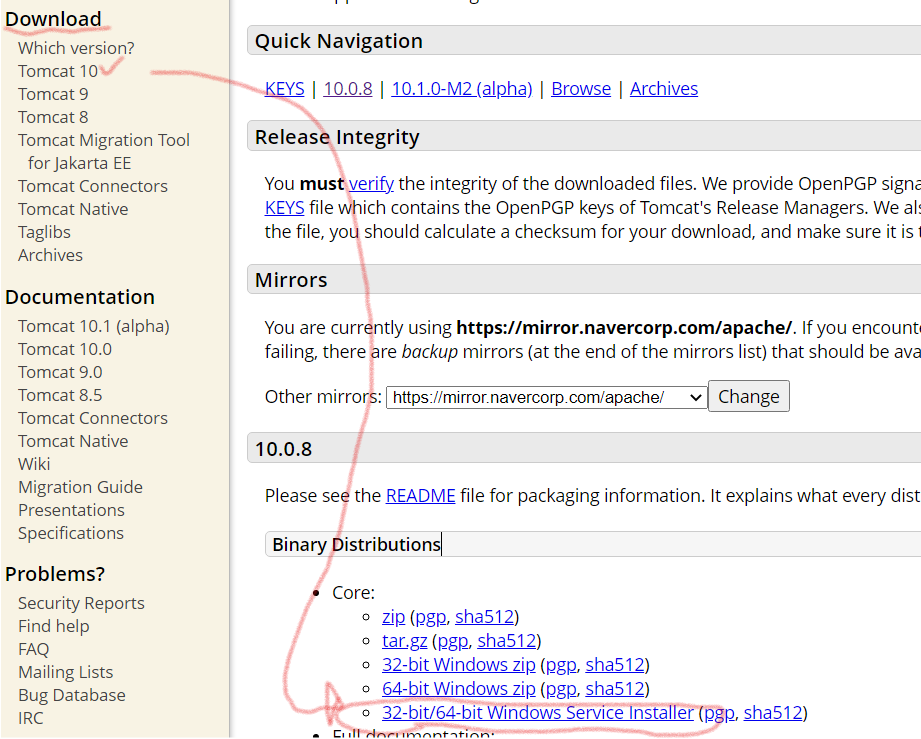Screen dimensions: 921x739
Task: Open the FAQ link
Action: click(x=33, y=649)
